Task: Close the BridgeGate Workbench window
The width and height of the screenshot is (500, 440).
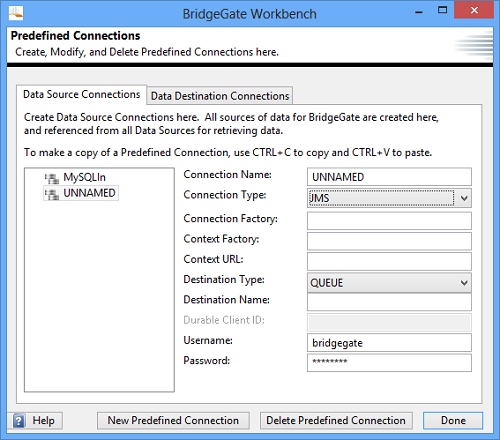Action: pyautogui.click(x=474, y=10)
